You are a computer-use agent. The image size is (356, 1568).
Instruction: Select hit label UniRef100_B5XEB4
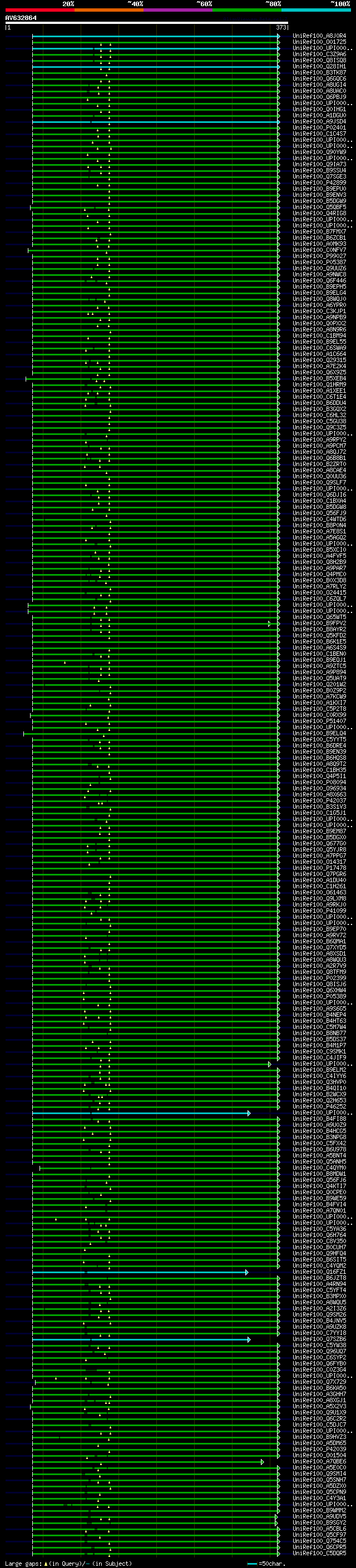pos(319,379)
